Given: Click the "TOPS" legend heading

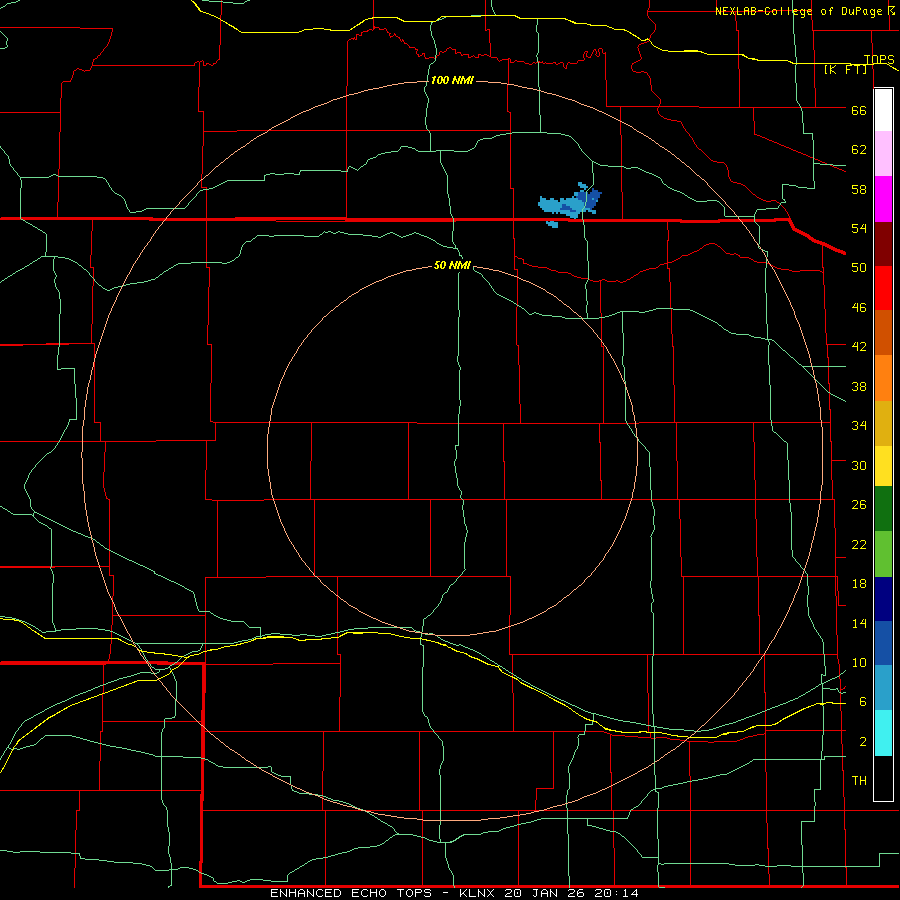Looking at the screenshot, I should [879, 59].
